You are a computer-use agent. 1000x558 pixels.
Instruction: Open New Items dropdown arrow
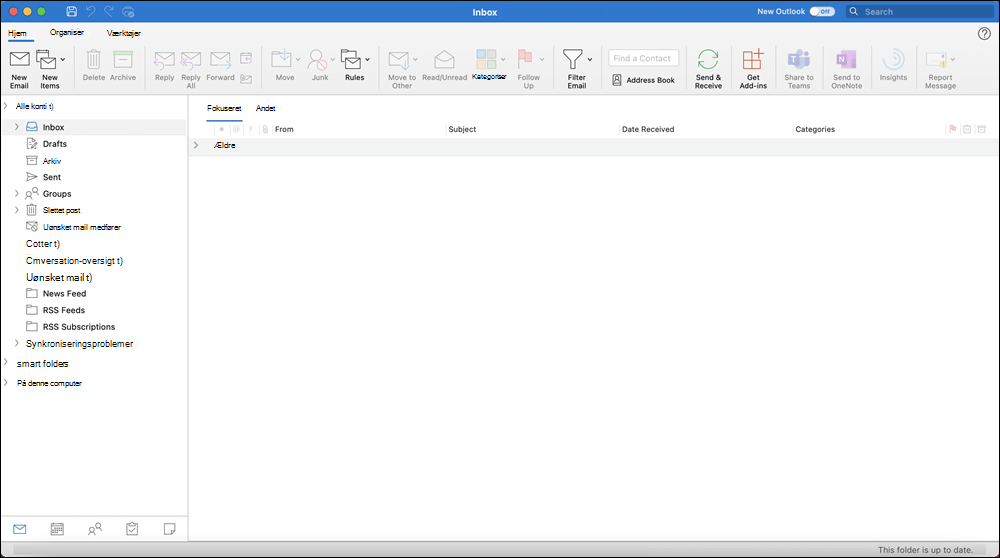click(62, 59)
